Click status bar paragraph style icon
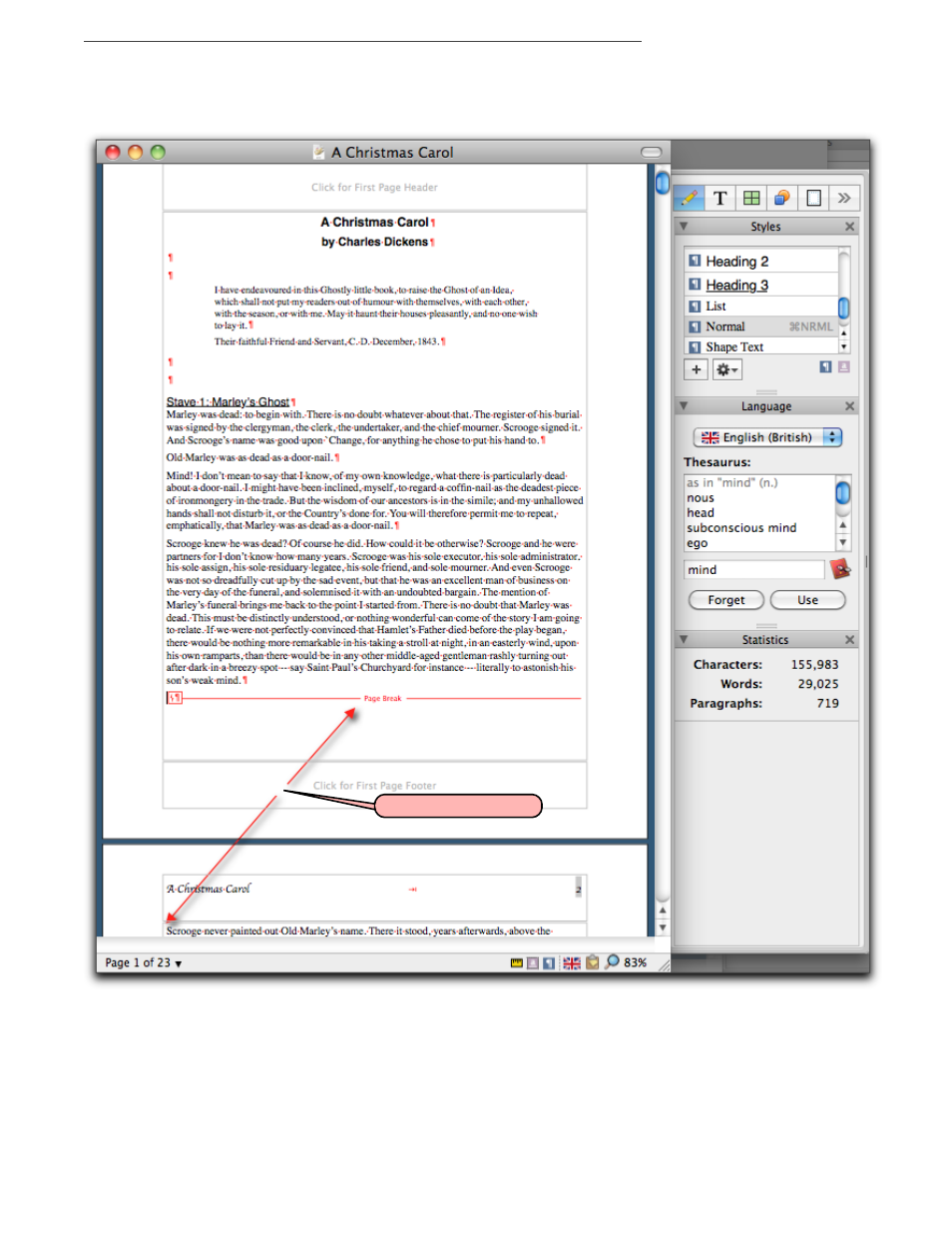The image size is (952, 1233). click(549, 963)
